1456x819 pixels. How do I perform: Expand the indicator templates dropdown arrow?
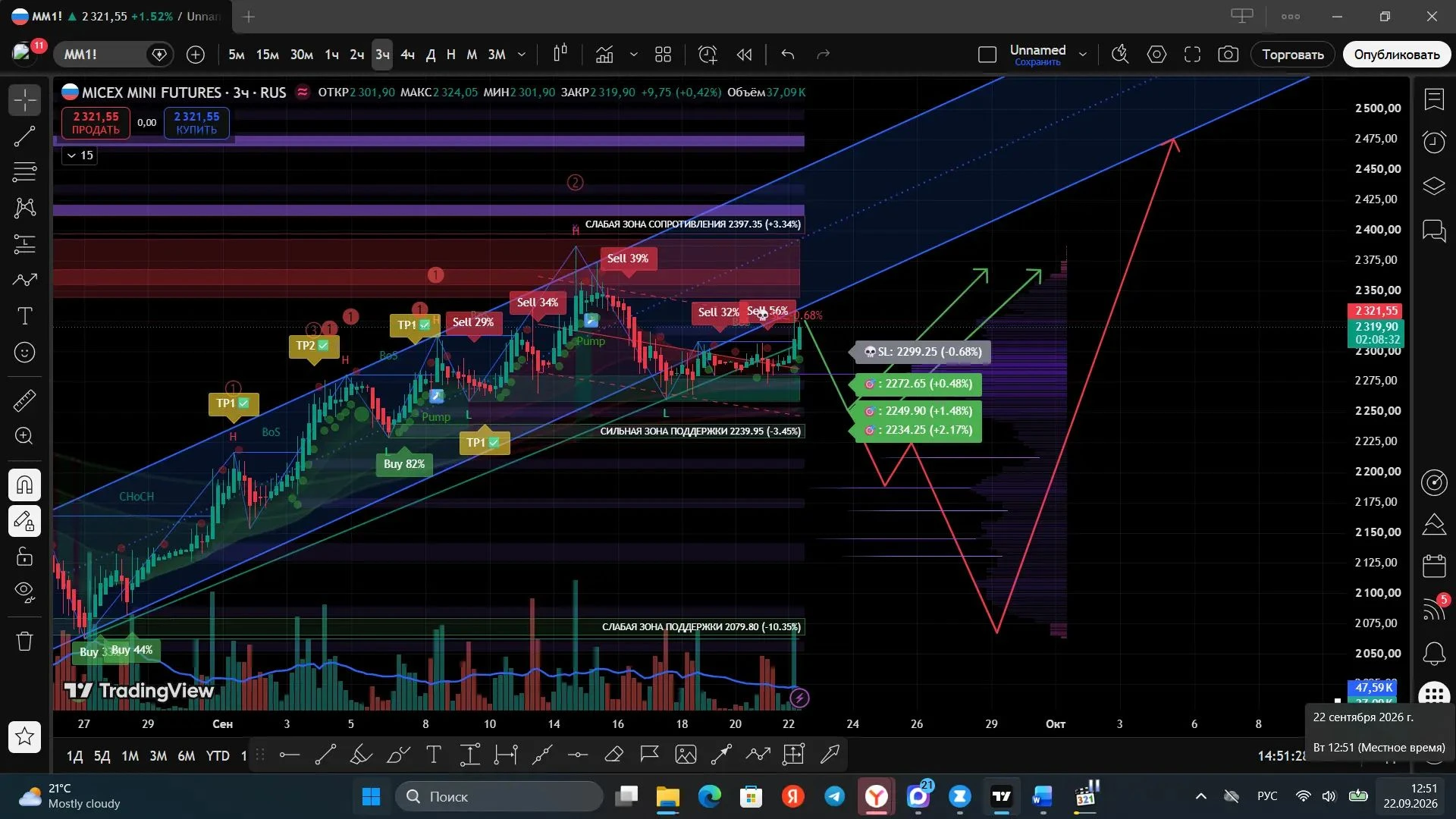(634, 55)
